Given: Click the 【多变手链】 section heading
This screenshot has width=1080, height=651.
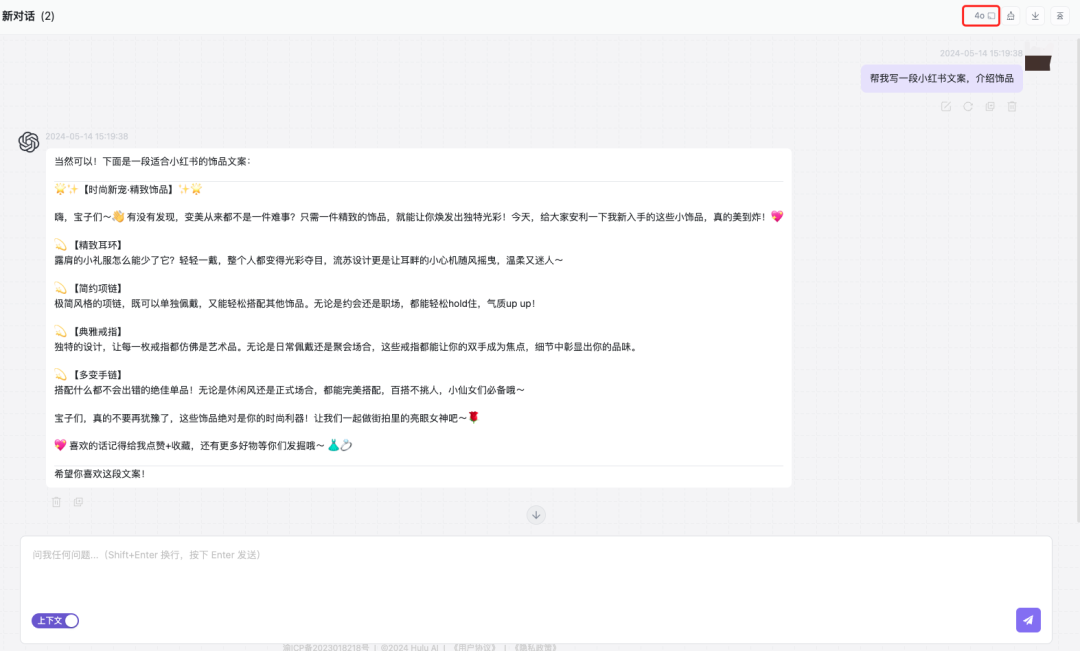Looking at the screenshot, I should click(x=98, y=375).
